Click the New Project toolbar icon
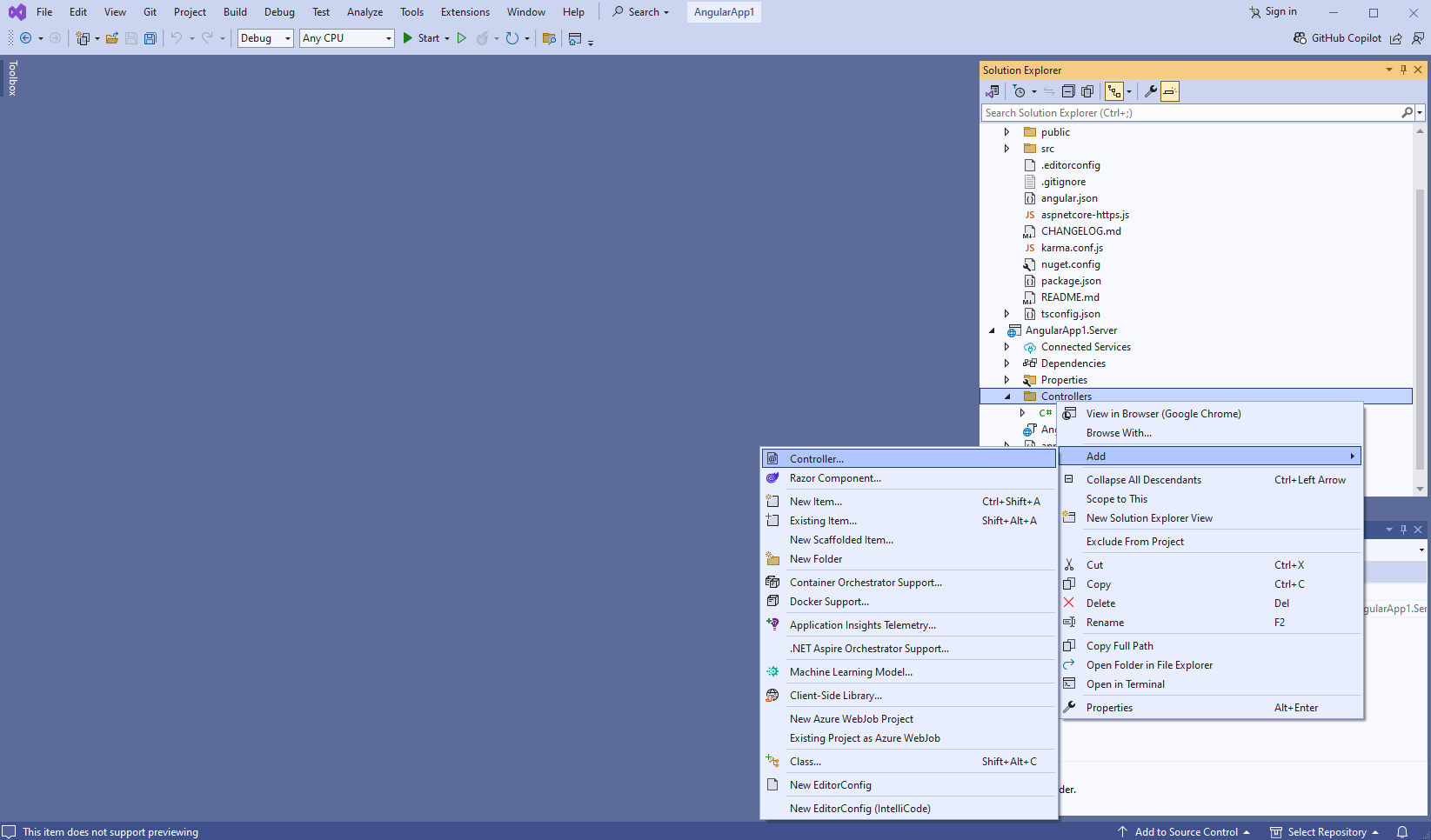 pos(83,38)
